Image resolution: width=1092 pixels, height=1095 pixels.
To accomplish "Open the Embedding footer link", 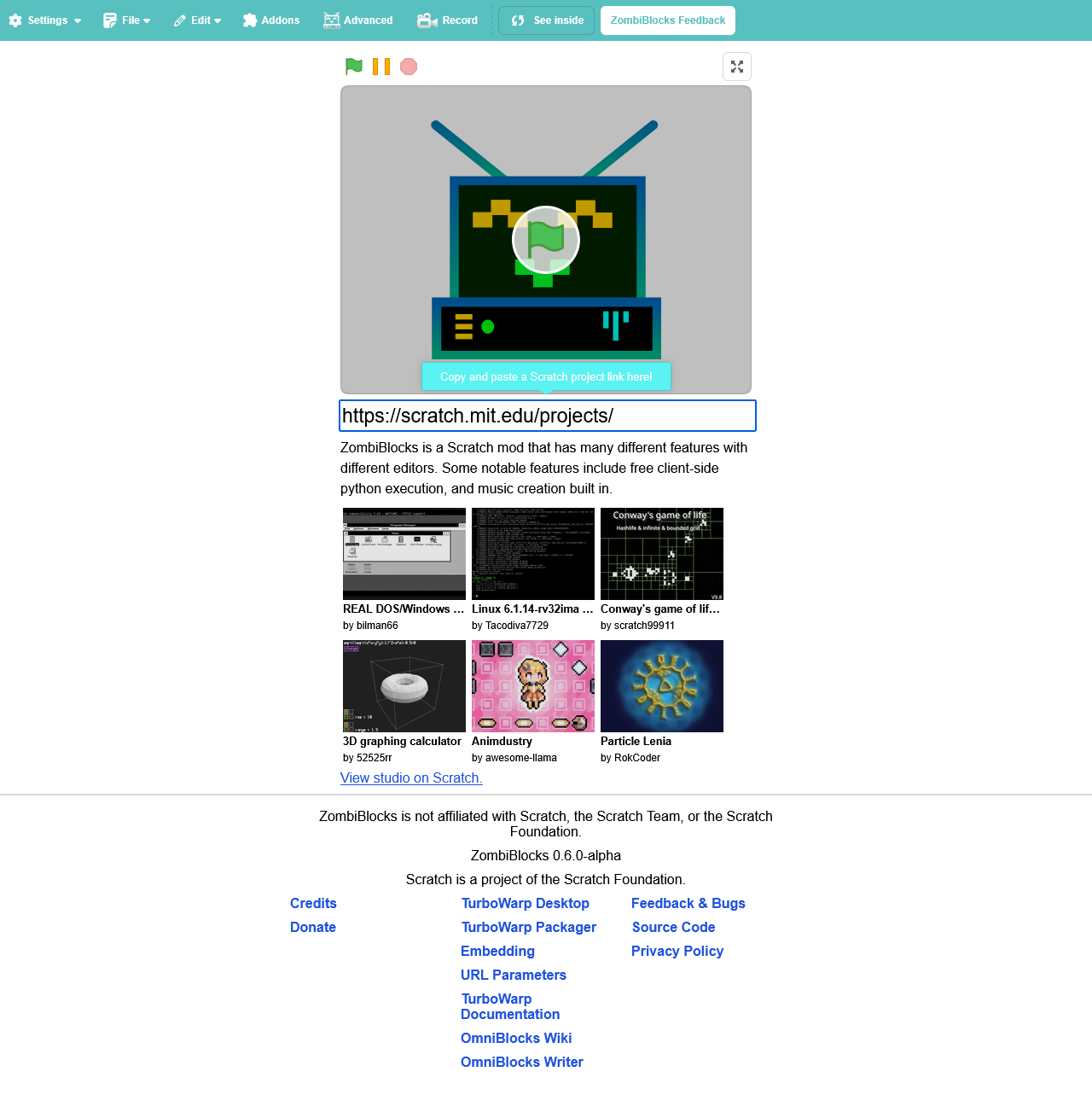I will 497,952.
